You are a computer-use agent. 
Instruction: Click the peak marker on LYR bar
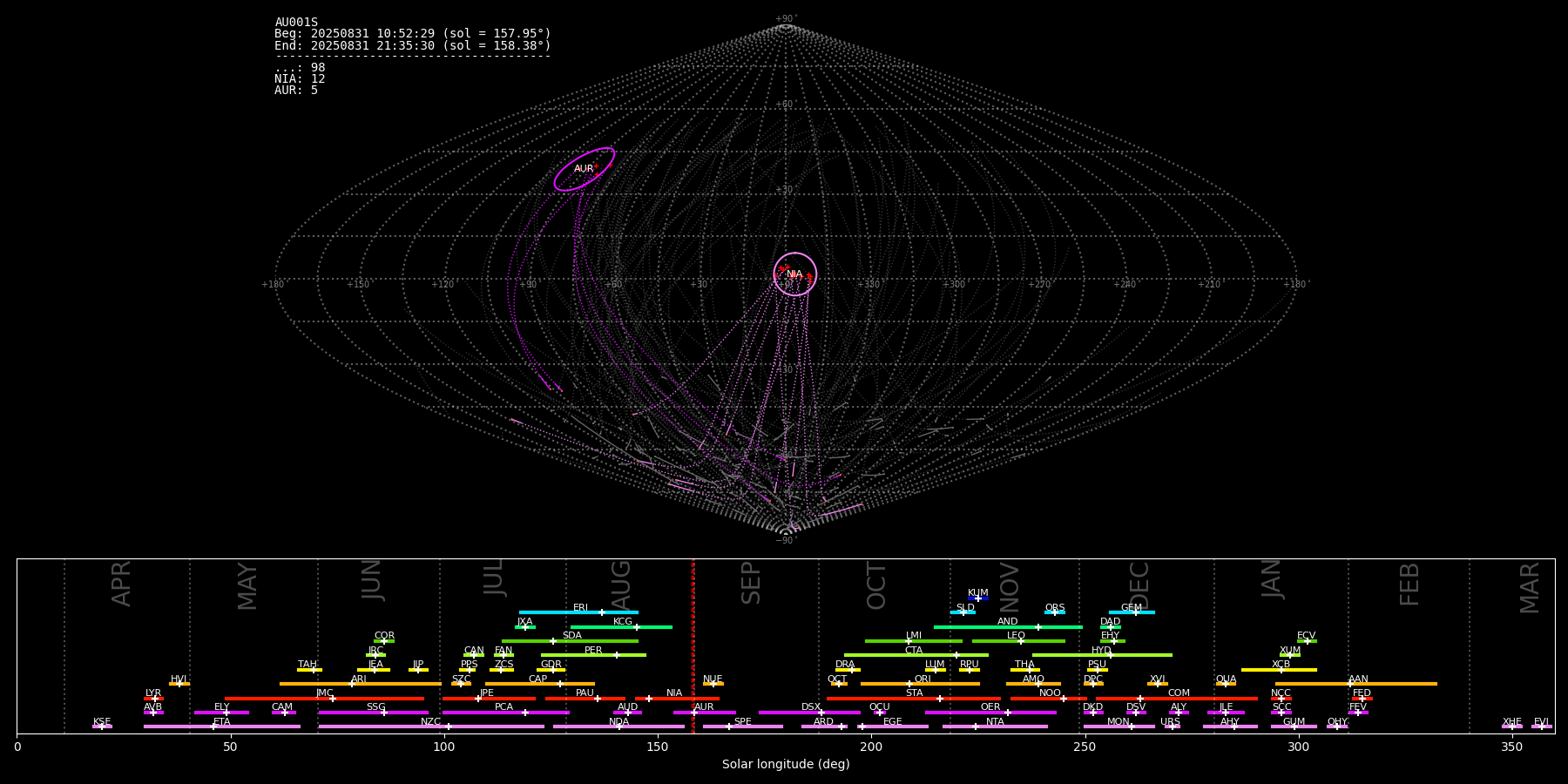(x=154, y=699)
